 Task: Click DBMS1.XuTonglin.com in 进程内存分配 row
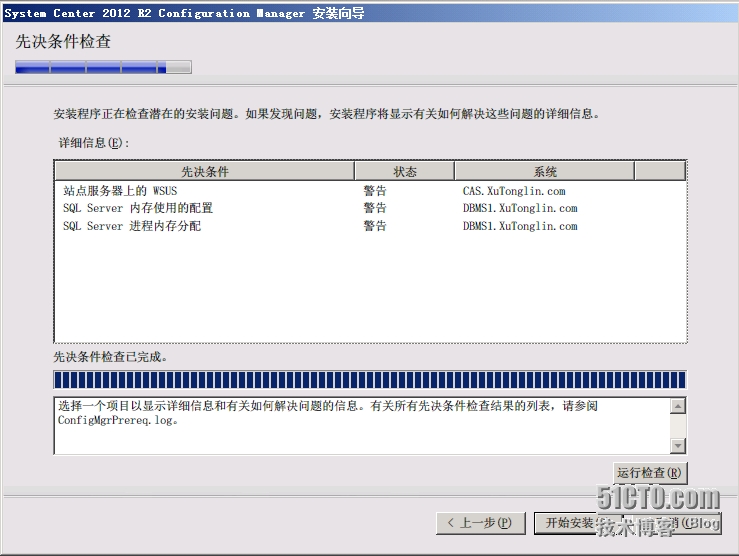coord(520,226)
